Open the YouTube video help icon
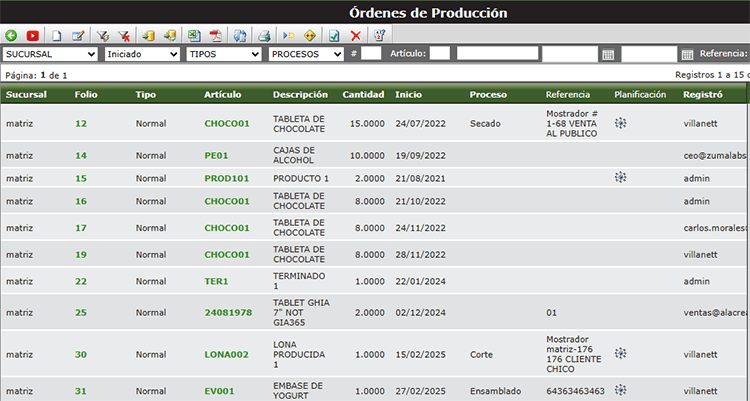The height and width of the screenshot is (401, 750). coord(33,35)
